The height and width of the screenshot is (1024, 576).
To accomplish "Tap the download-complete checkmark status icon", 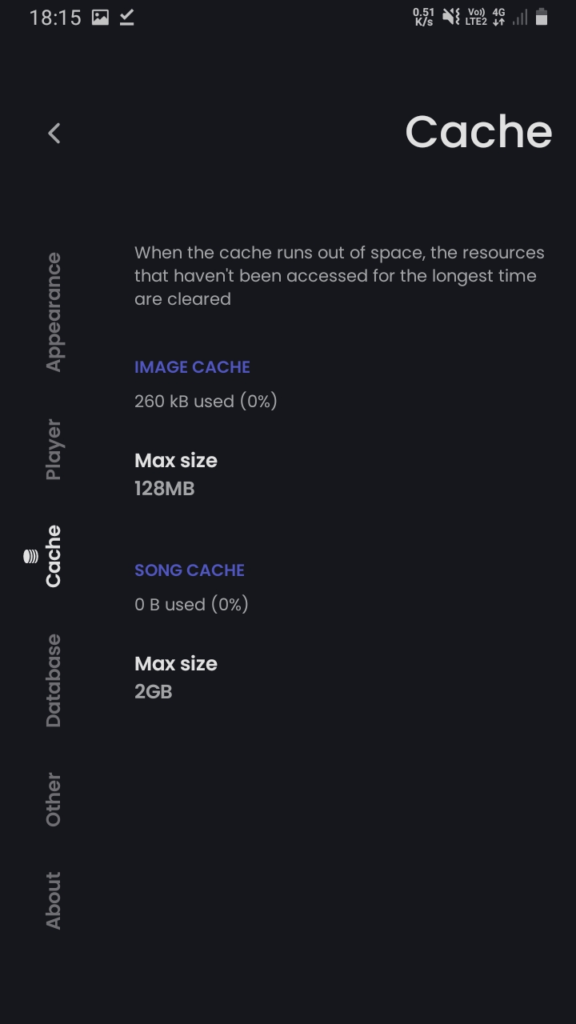I will click(127, 18).
